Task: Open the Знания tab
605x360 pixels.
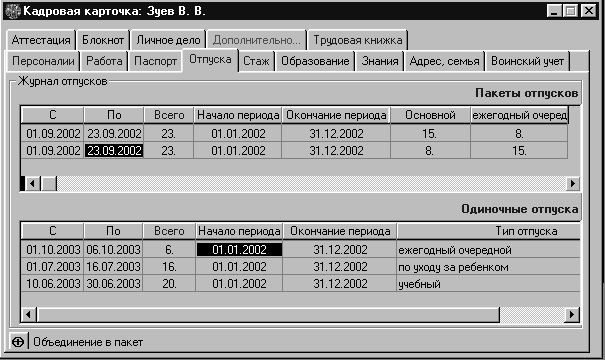Action: pyautogui.click(x=380, y=61)
